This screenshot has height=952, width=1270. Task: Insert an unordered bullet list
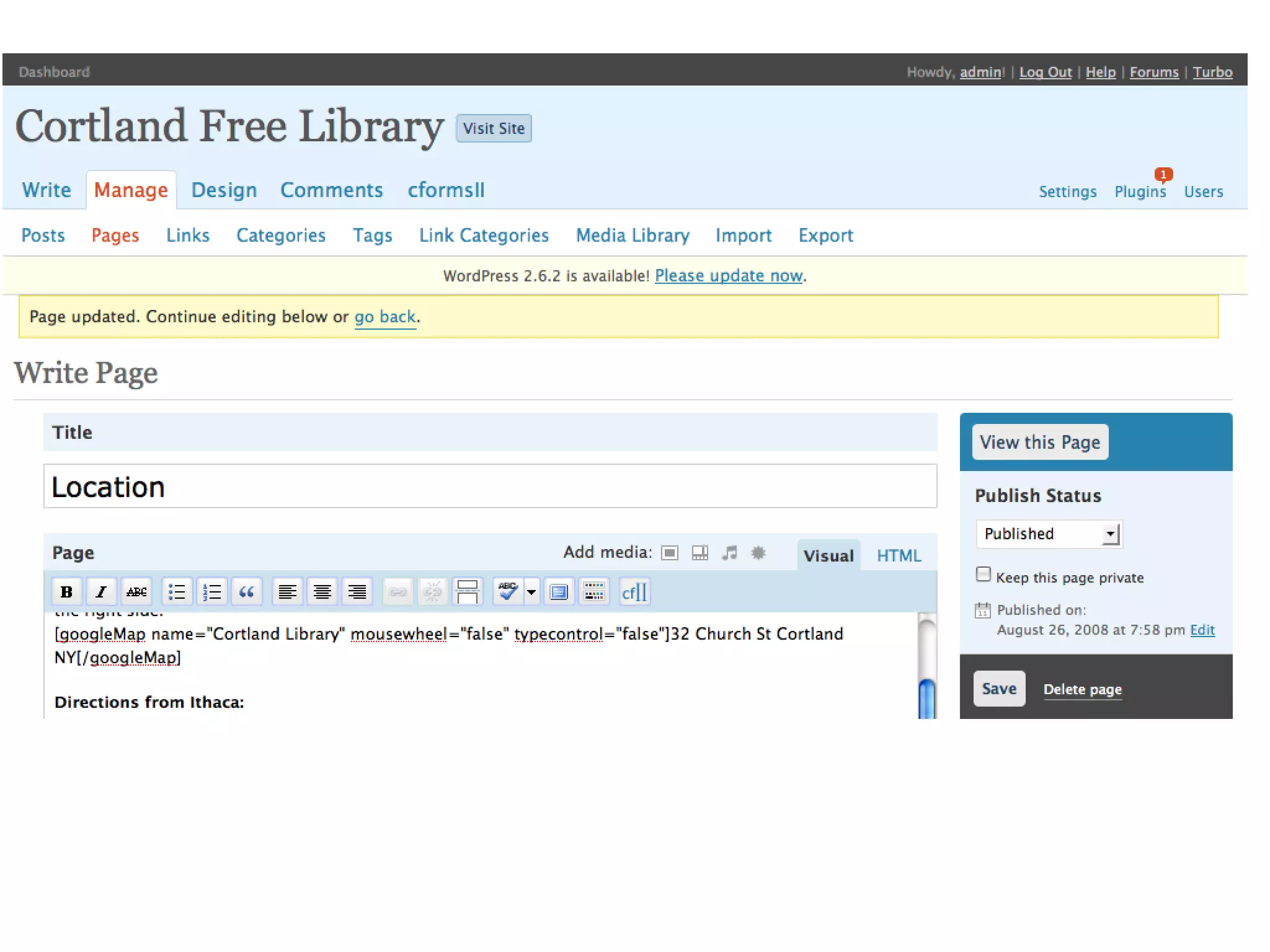point(177,592)
